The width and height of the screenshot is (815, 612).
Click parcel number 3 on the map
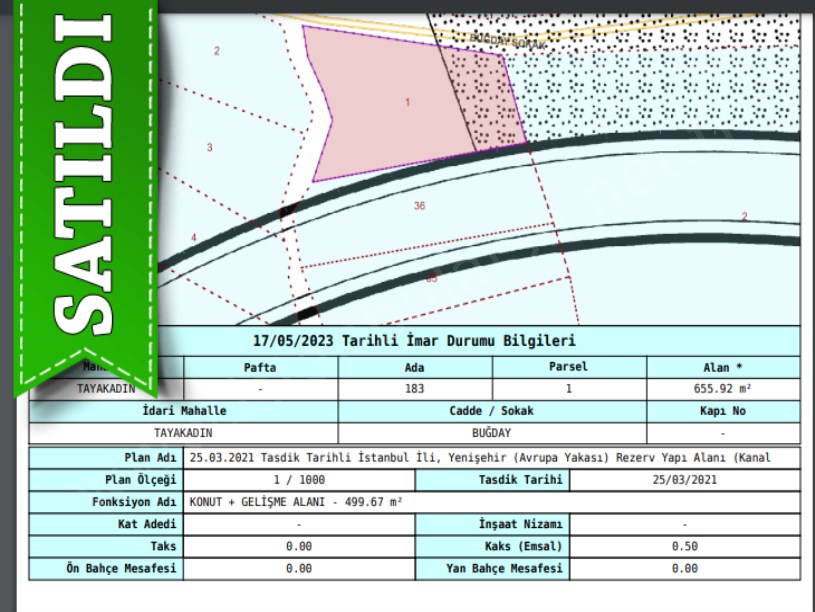tap(209, 148)
